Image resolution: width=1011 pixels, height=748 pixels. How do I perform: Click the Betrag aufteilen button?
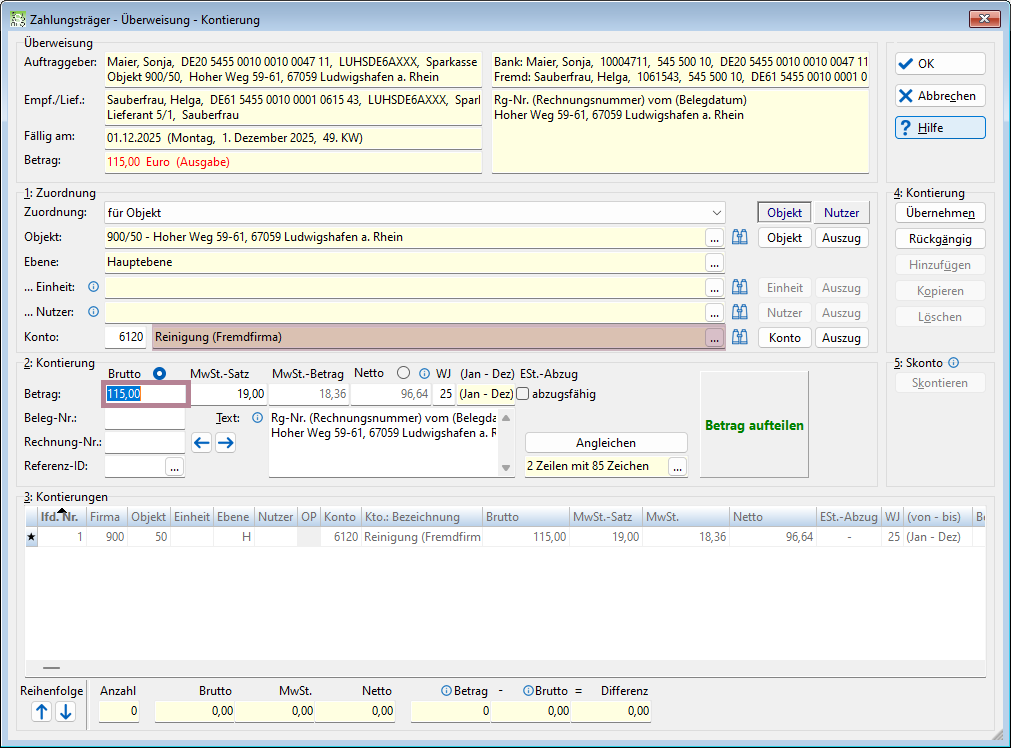tap(754, 425)
